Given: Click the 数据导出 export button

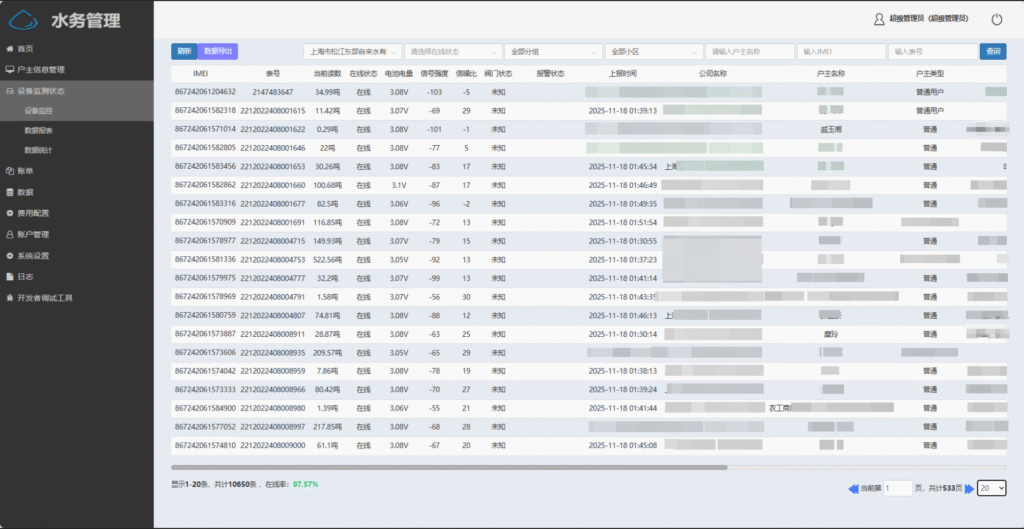Looking at the screenshot, I should click(217, 50).
